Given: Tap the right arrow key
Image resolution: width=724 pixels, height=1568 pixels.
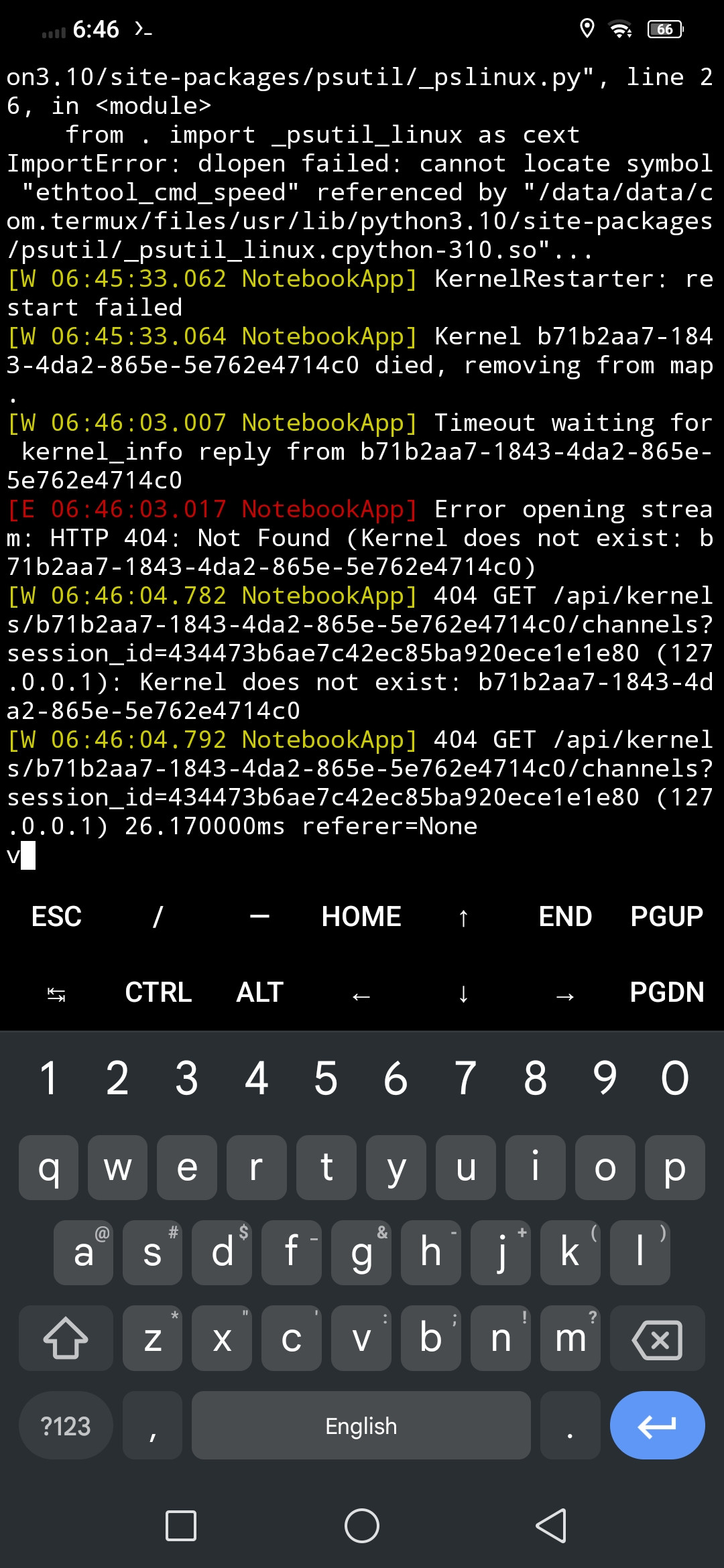Looking at the screenshot, I should (x=565, y=996).
